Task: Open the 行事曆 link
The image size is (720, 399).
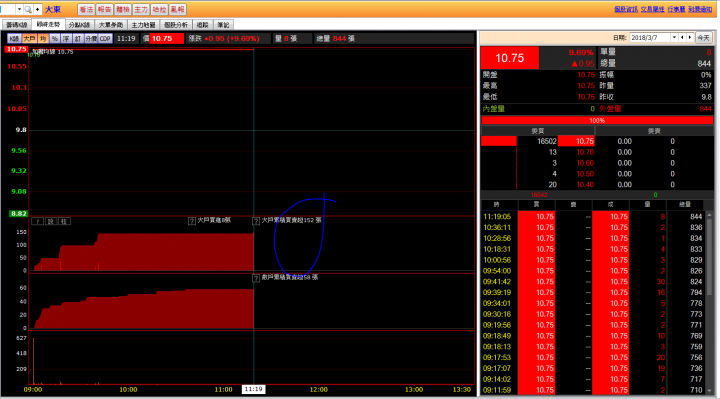Action: click(676, 9)
